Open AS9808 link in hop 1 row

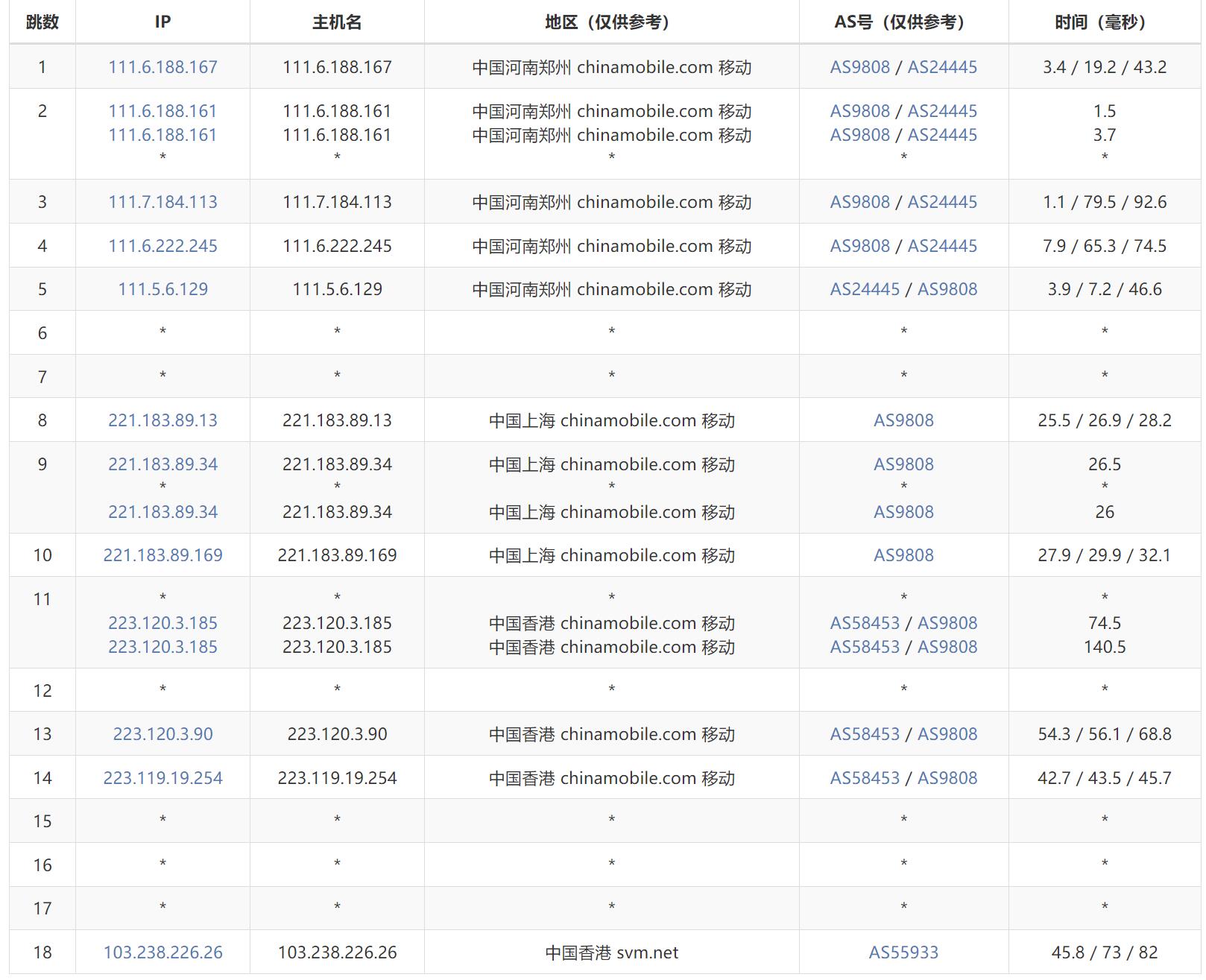pyautogui.click(x=860, y=67)
